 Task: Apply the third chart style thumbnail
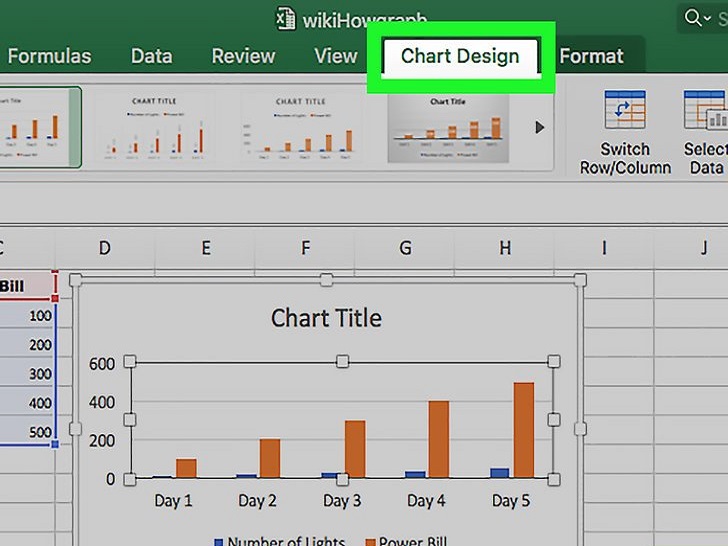tap(300, 127)
